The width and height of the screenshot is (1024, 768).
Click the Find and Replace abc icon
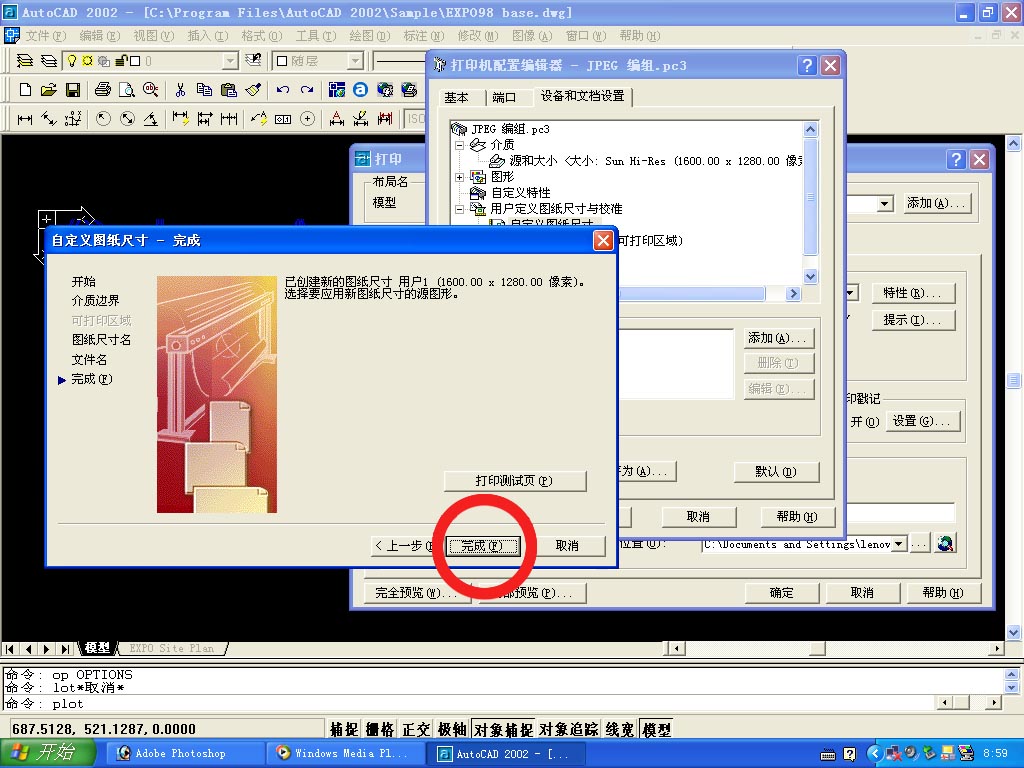[x=151, y=89]
